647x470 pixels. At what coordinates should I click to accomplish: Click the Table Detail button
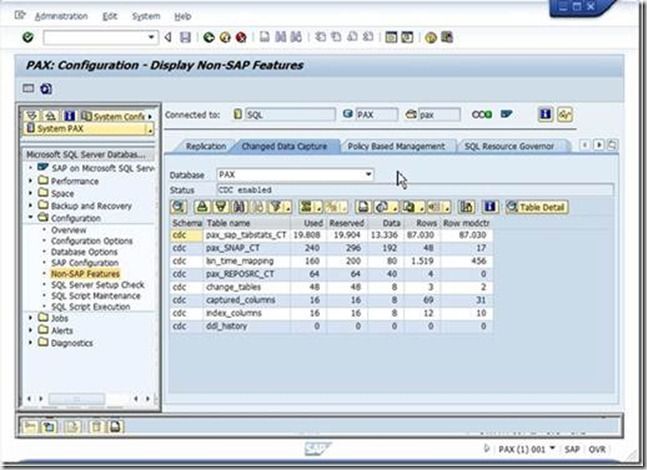[537, 207]
